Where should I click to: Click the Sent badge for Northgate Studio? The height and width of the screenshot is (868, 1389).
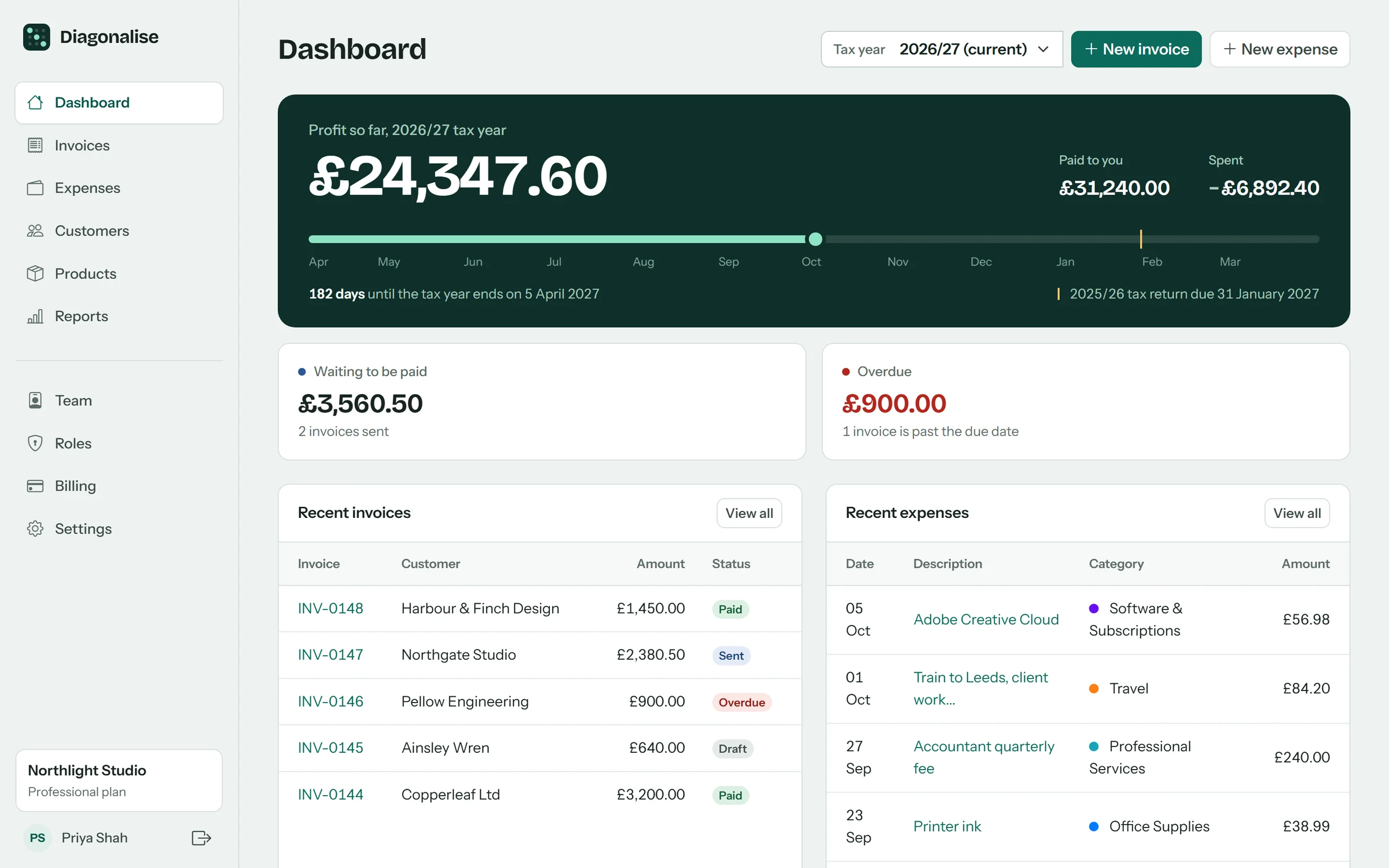click(x=731, y=656)
